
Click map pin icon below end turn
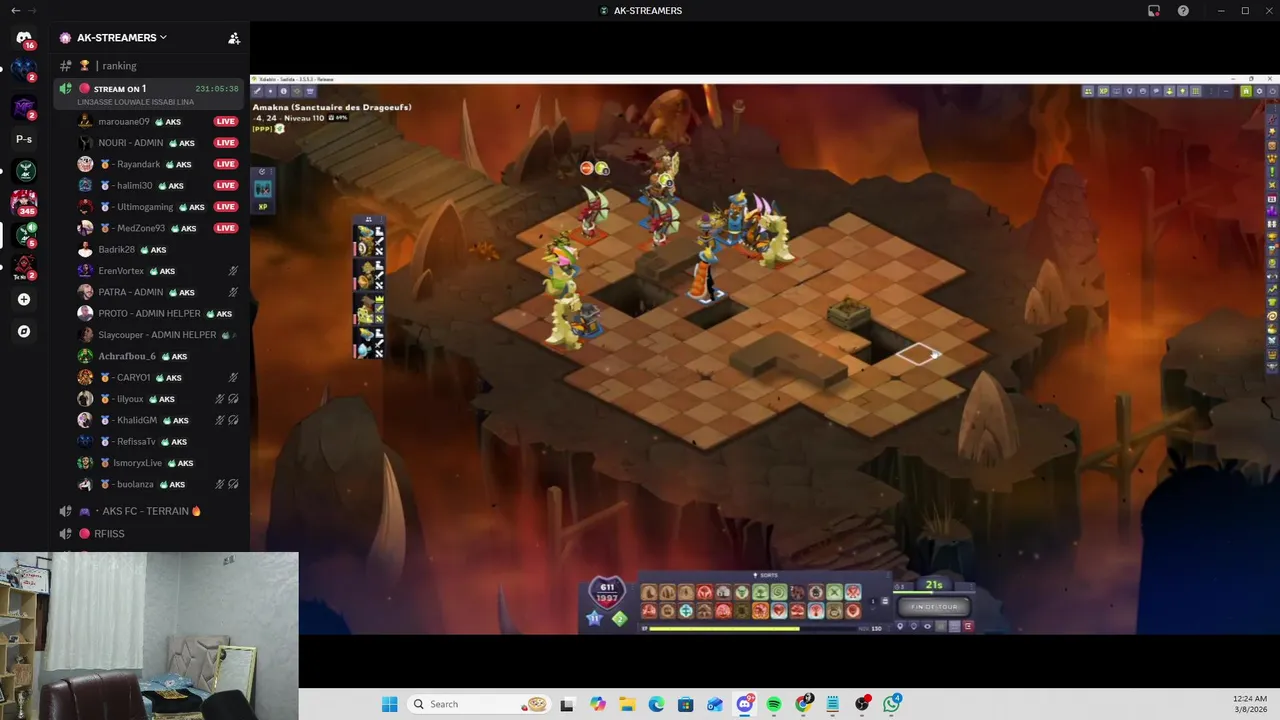(900, 626)
